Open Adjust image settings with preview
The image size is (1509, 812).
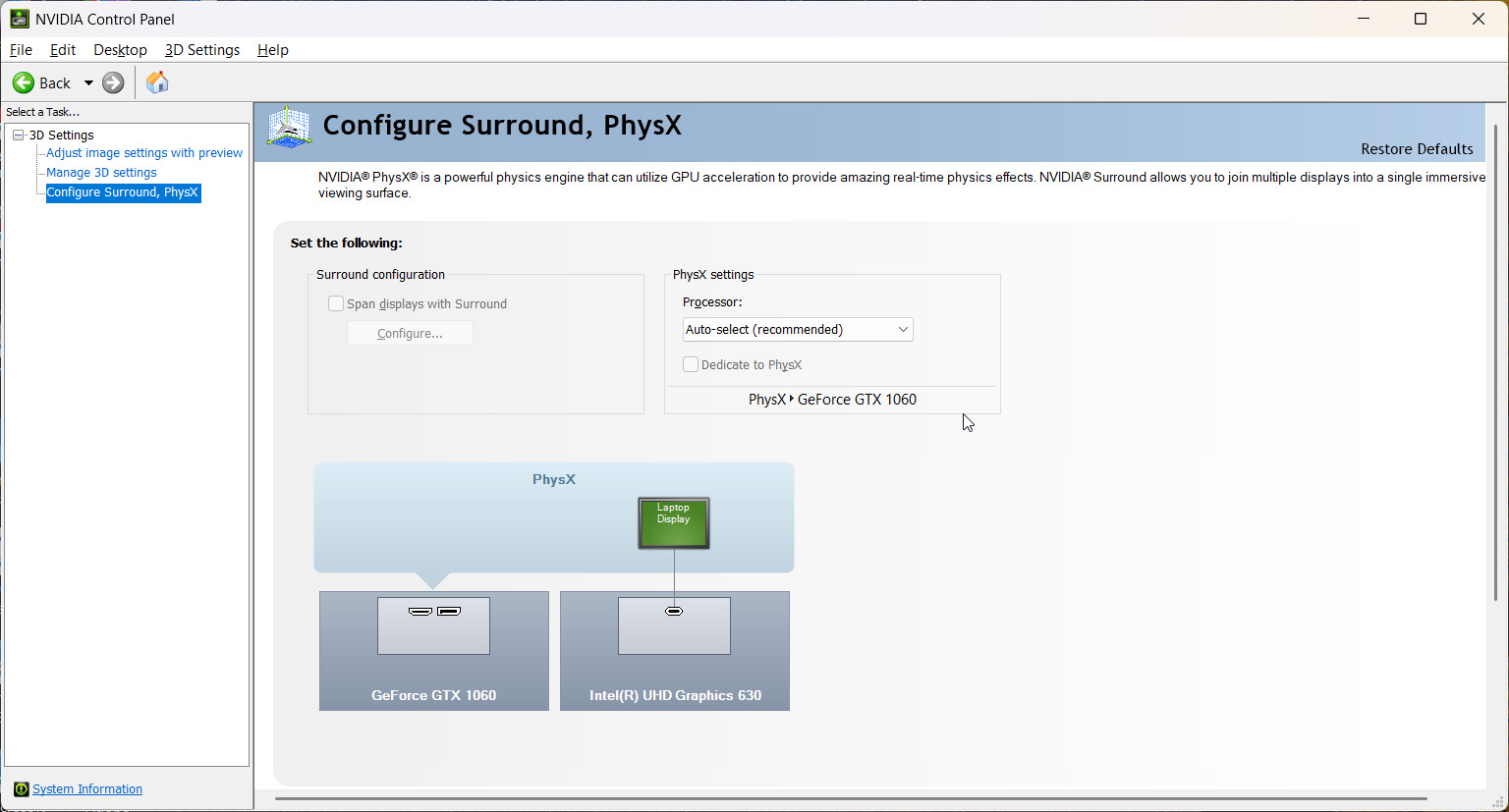point(144,153)
